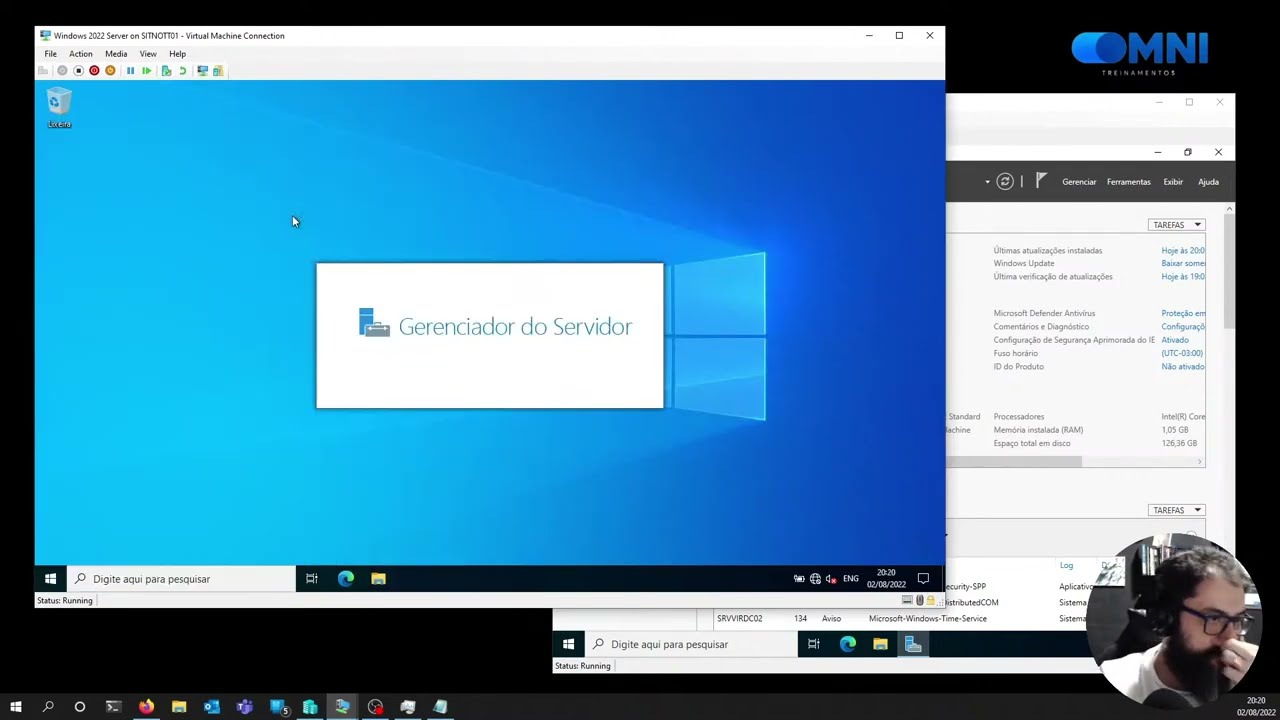Turn off the VM with the stop icon
This screenshot has height=720, width=1280.
point(78,71)
